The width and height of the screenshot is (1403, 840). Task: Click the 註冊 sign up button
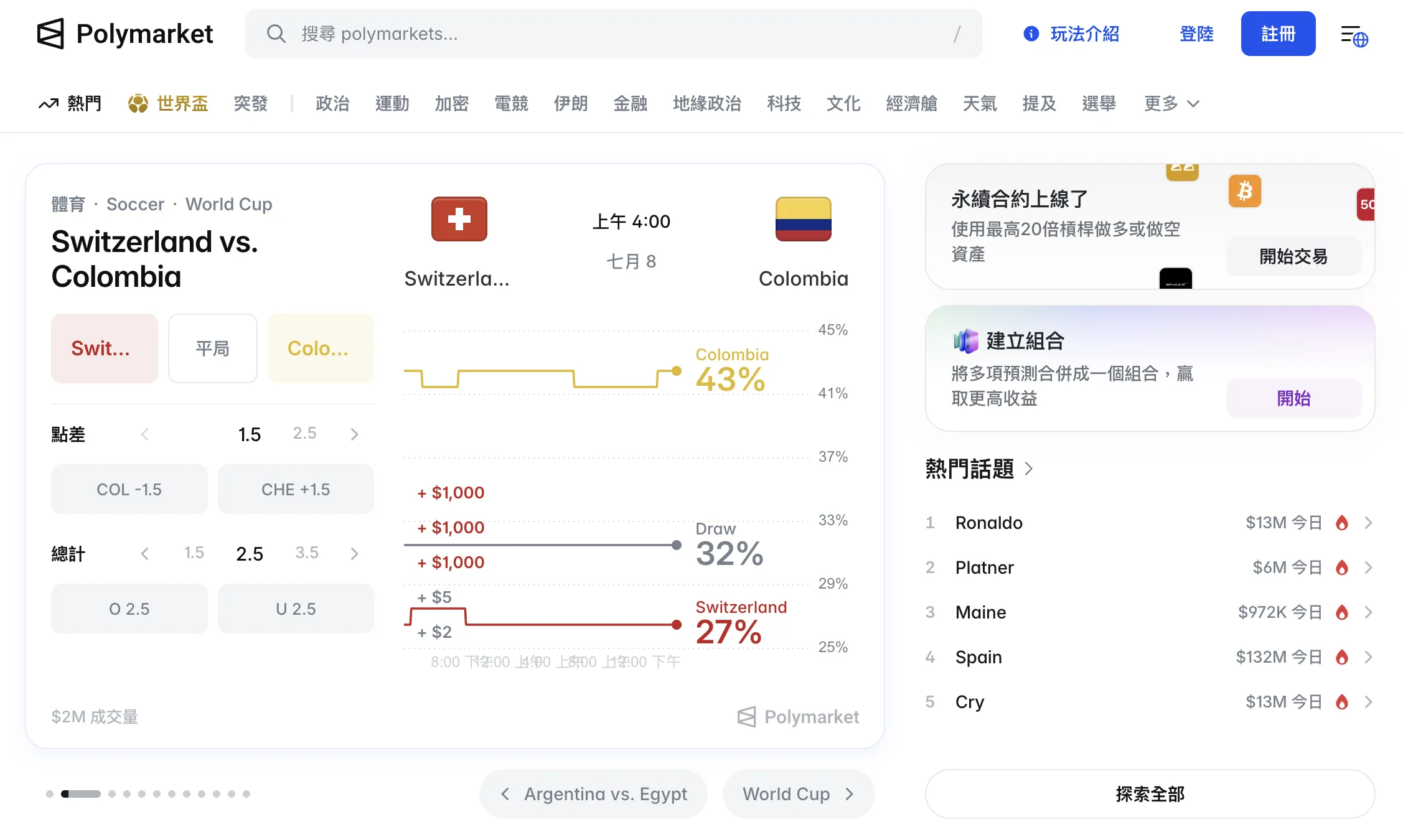pos(1278,34)
